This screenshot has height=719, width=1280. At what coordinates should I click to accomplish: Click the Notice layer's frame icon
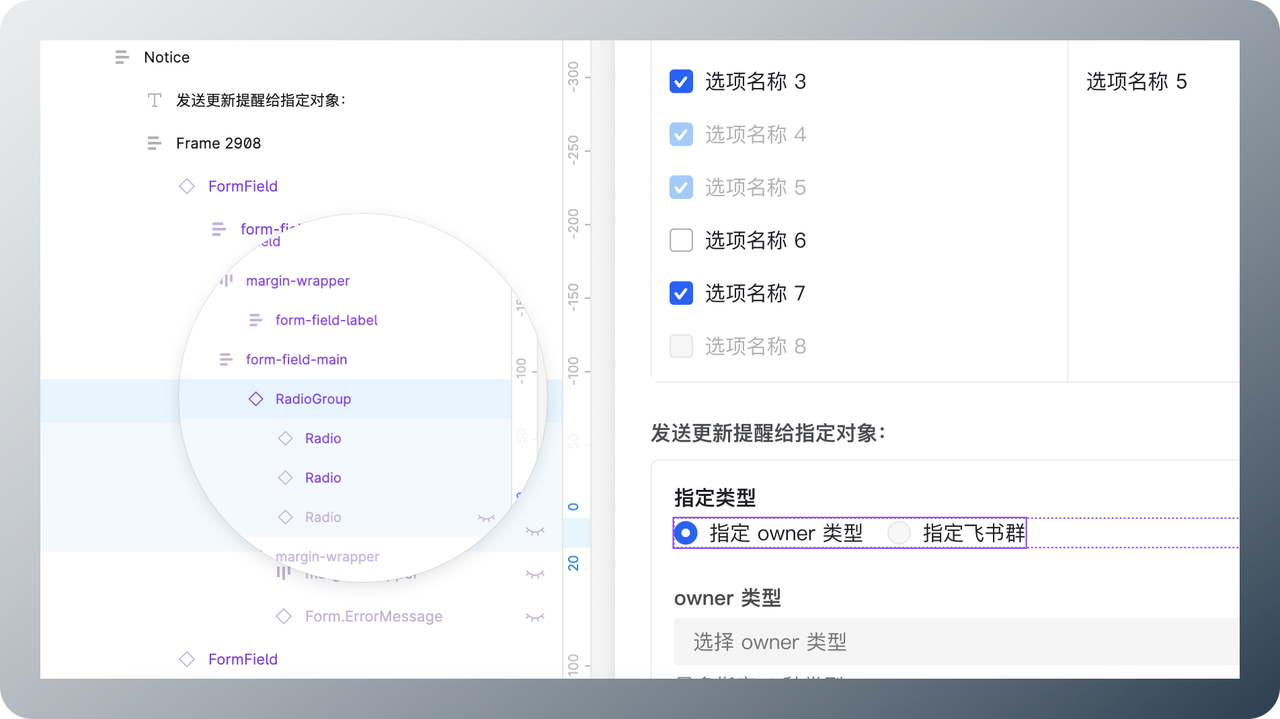(x=122, y=57)
